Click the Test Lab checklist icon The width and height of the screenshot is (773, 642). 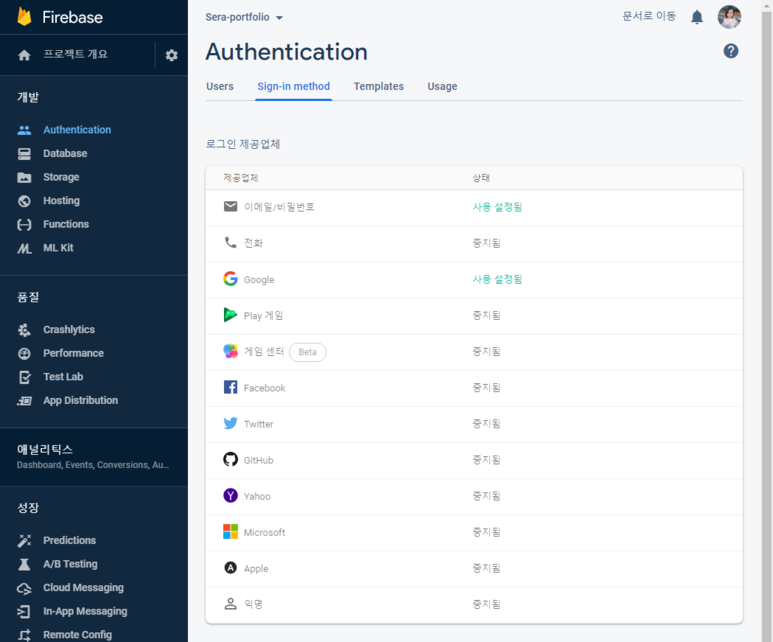[x=24, y=377]
